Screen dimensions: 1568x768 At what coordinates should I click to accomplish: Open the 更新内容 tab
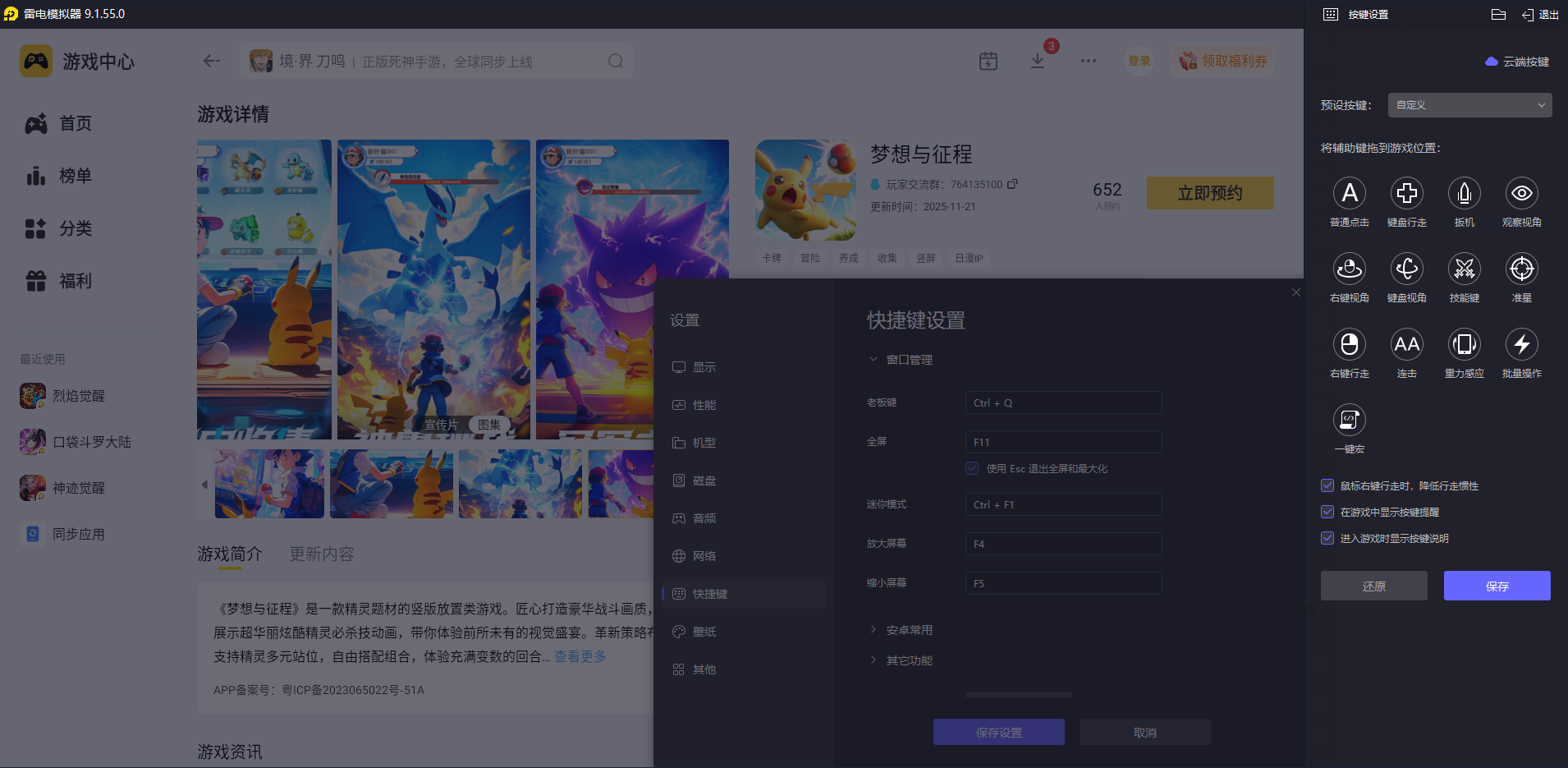(321, 554)
